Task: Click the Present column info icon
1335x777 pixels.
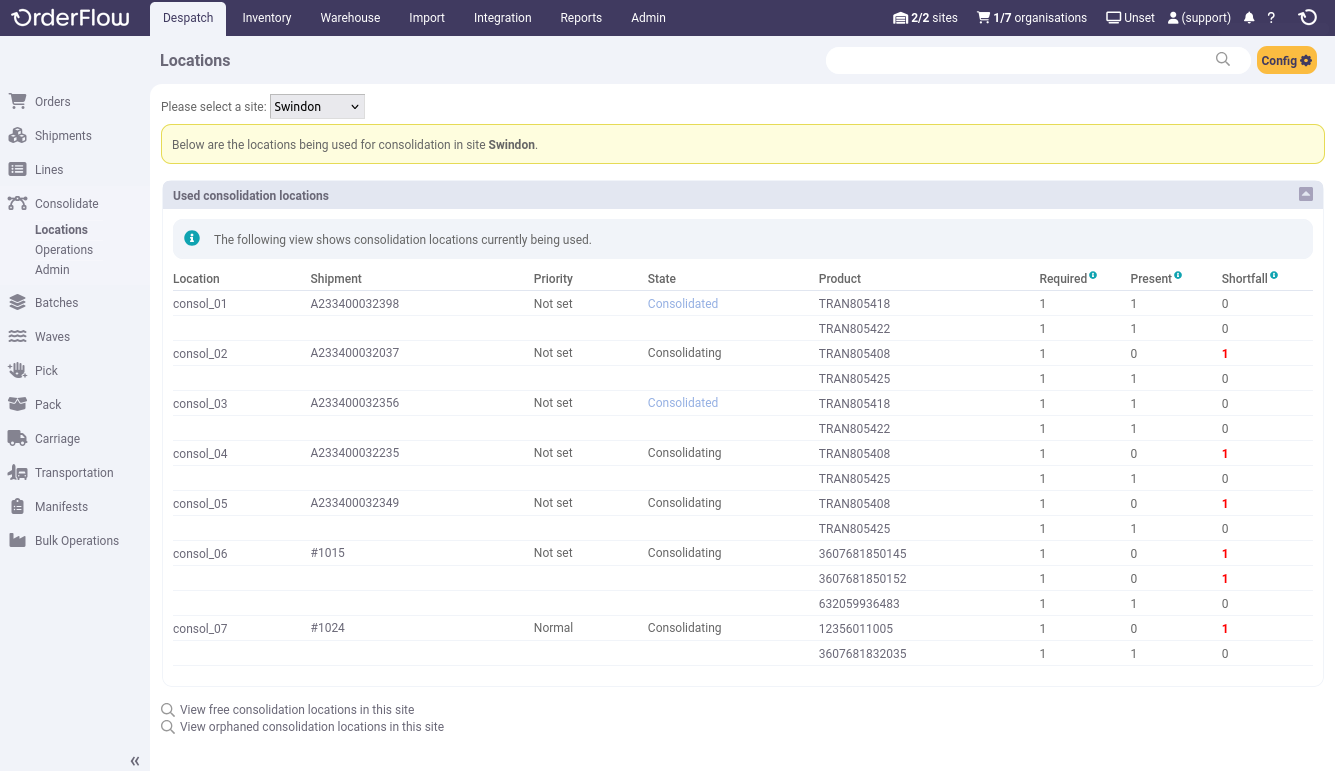Action: coord(1178,275)
